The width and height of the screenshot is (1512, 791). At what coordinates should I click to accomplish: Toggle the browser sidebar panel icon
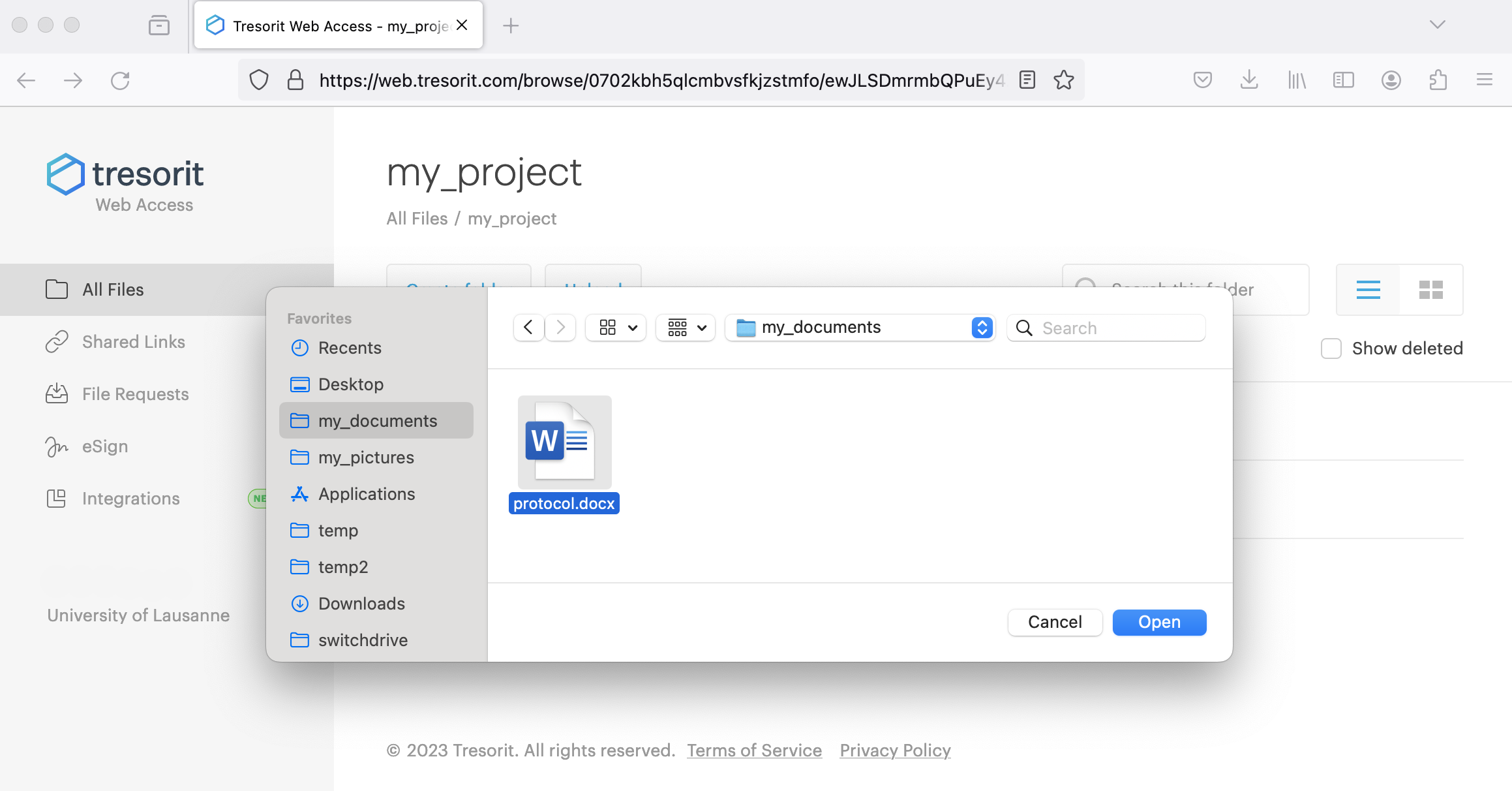tap(1343, 80)
